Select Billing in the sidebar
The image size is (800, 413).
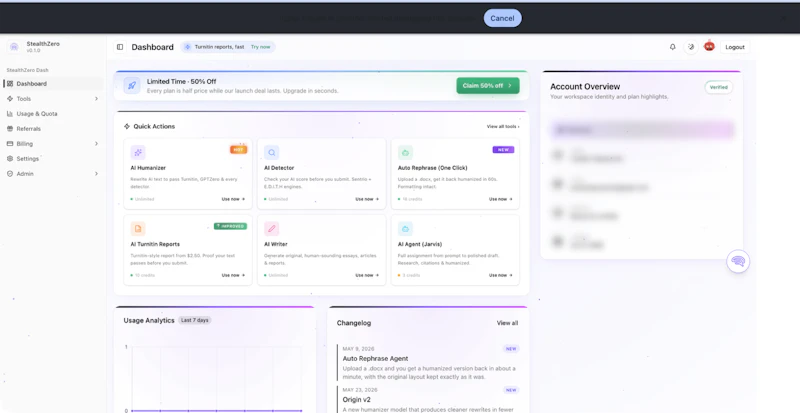pos(53,144)
